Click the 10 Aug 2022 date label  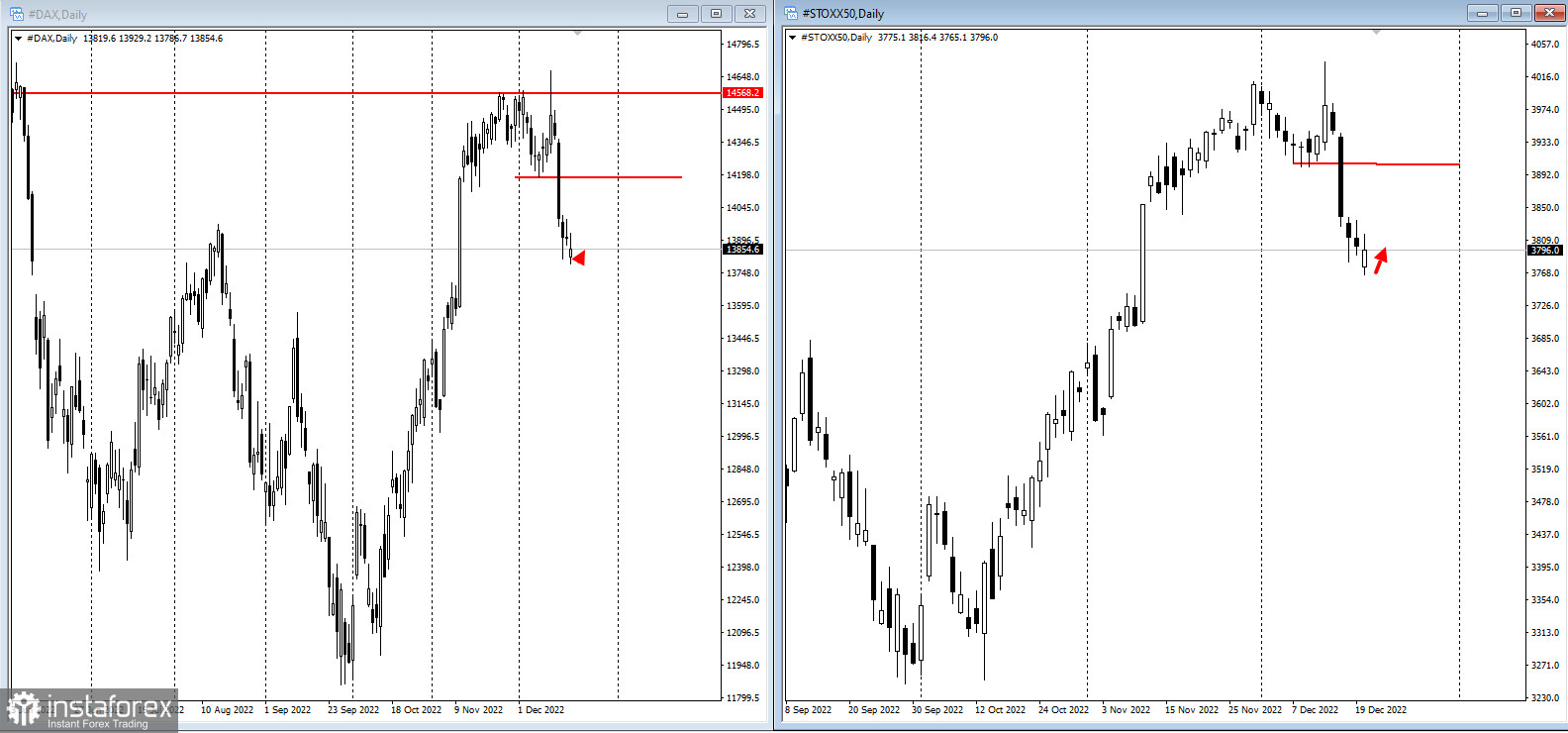pyautogui.click(x=227, y=710)
